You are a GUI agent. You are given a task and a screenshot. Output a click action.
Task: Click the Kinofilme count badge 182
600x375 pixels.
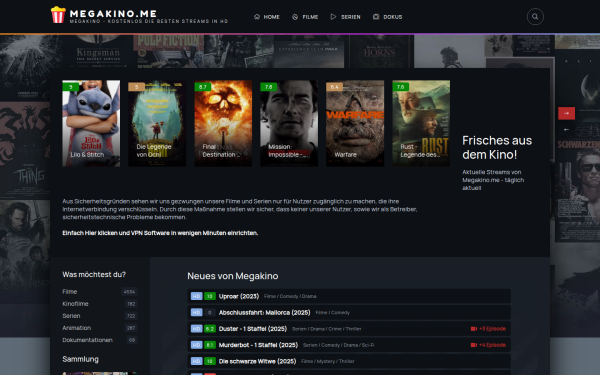click(x=131, y=304)
